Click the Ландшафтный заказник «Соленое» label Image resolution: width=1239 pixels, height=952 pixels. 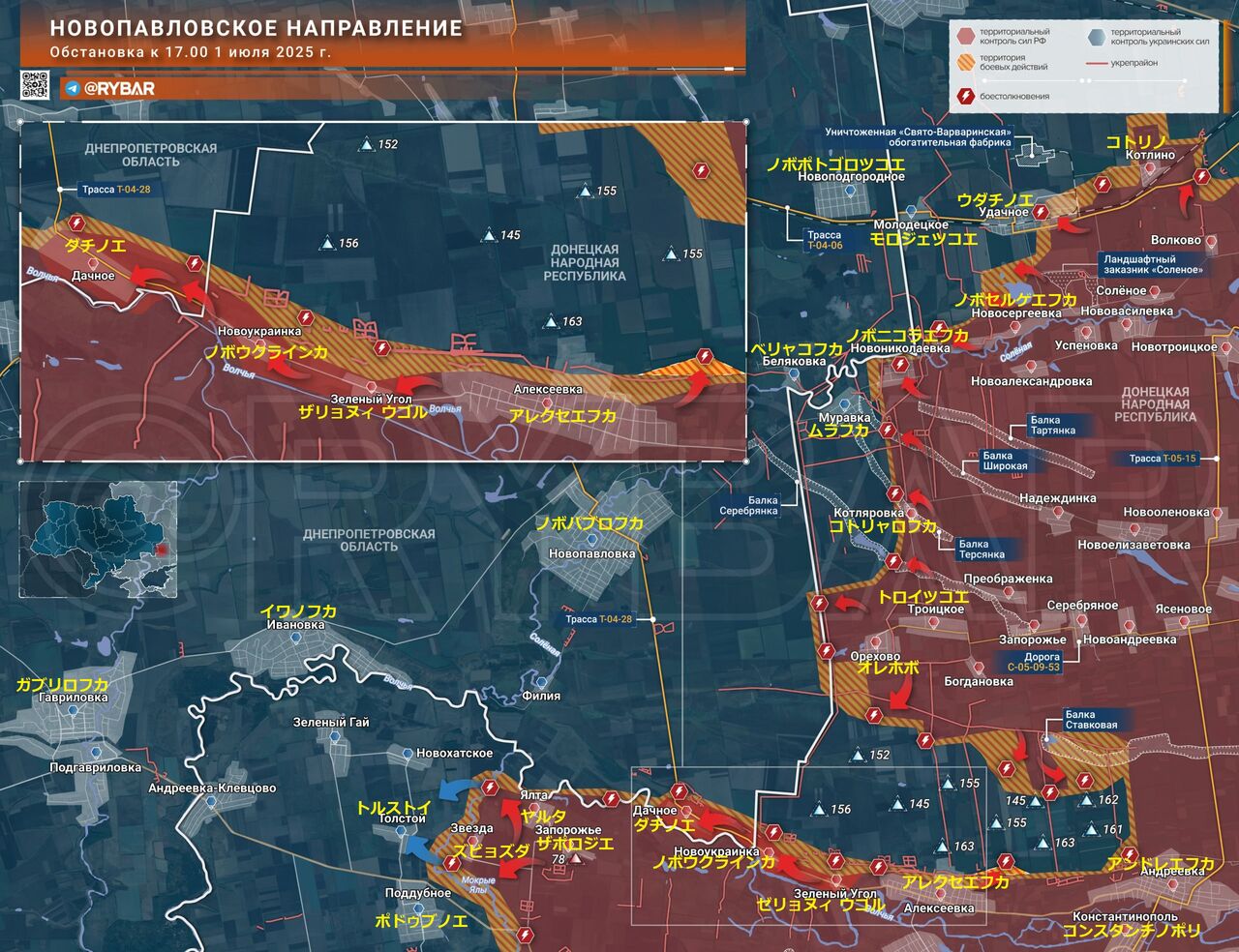(x=1153, y=264)
